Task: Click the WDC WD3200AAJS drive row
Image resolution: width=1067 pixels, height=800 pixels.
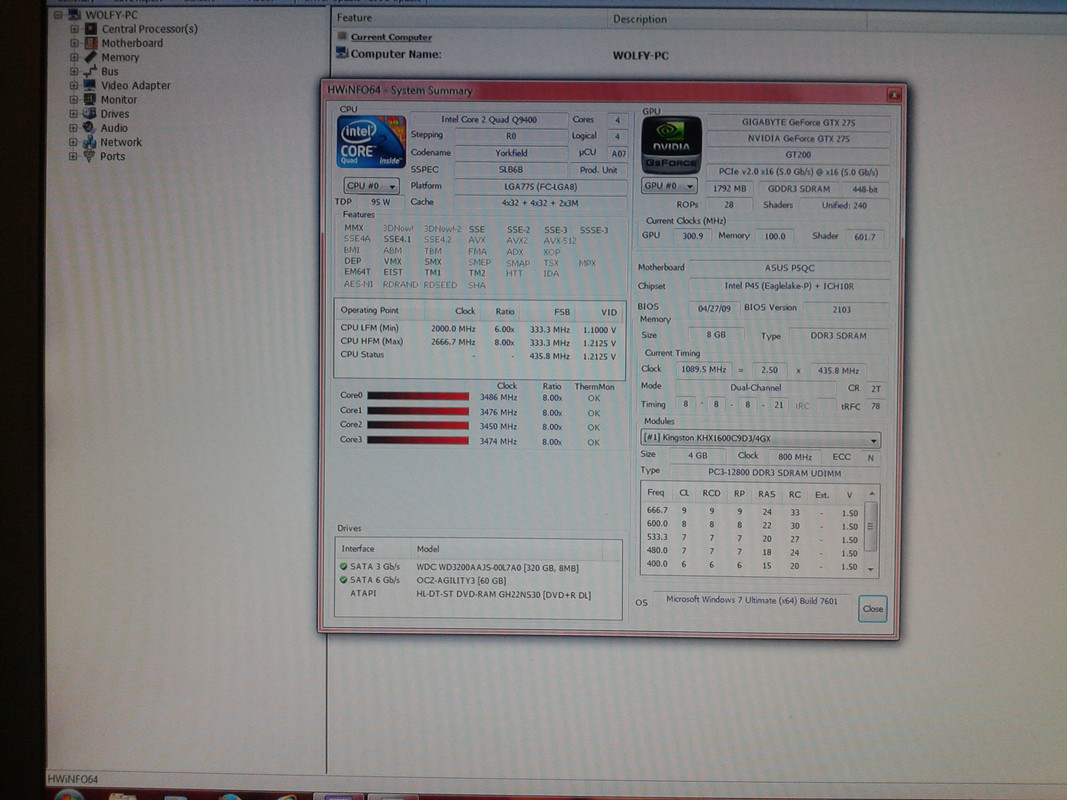Action: click(478, 567)
